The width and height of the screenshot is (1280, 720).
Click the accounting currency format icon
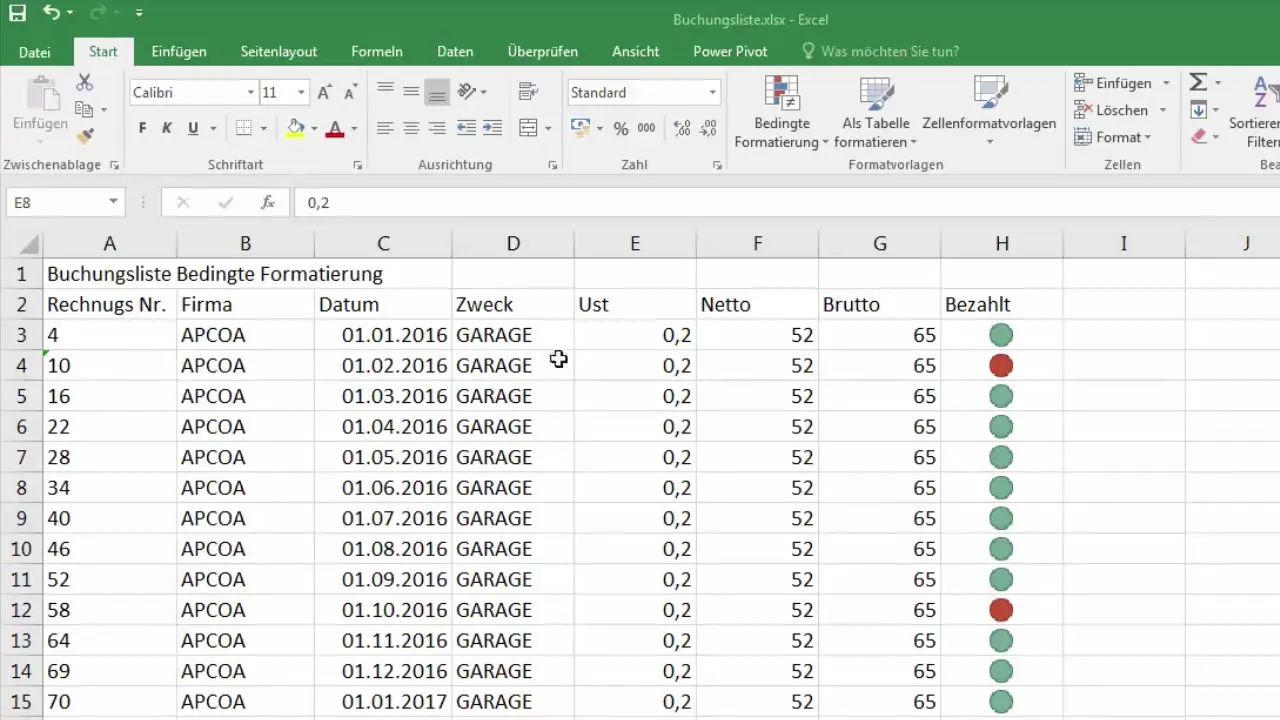580,128
